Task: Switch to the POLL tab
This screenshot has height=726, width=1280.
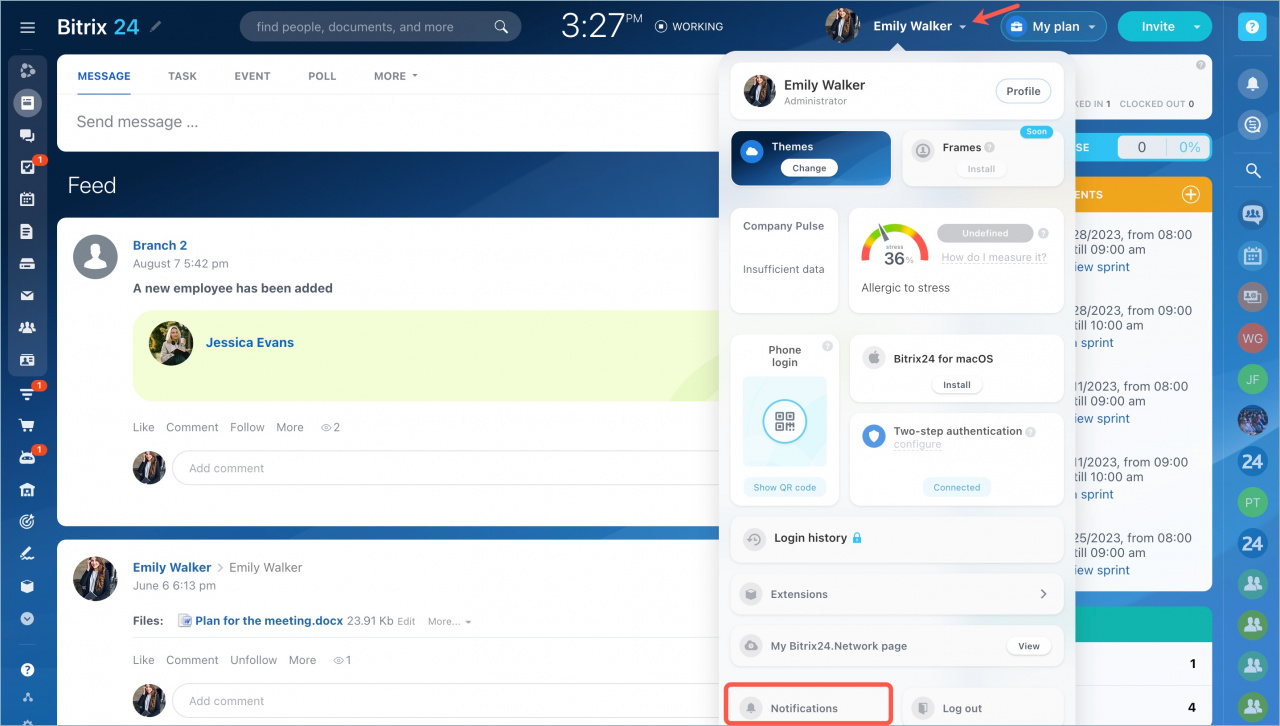Action: [x=322, y=76]
